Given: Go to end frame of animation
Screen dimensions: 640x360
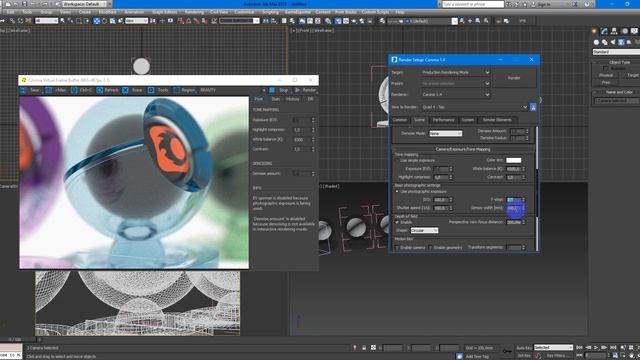Looking at the screenshot, I should (613, 348).
